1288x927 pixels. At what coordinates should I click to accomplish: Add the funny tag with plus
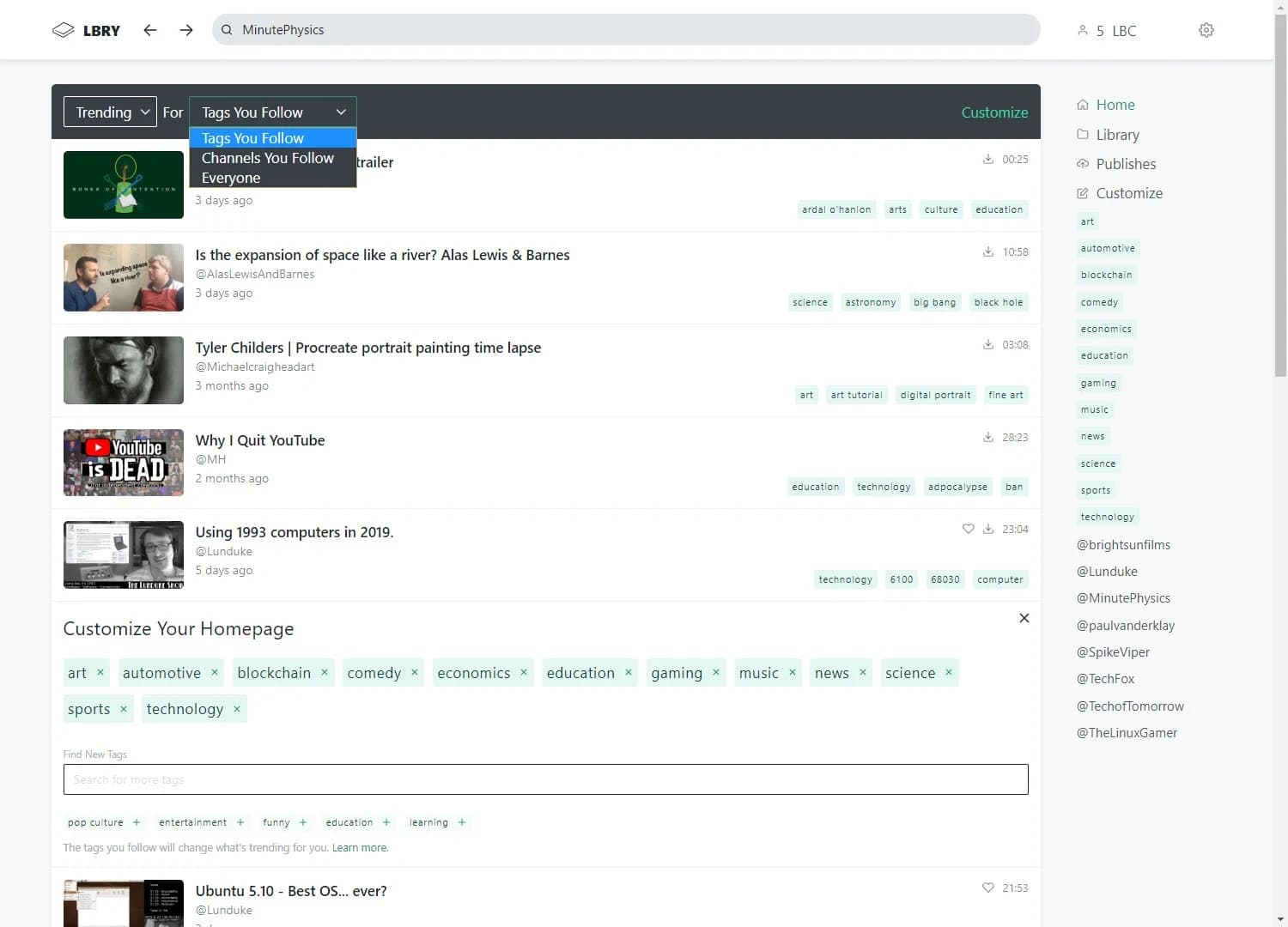click(303, 822)
